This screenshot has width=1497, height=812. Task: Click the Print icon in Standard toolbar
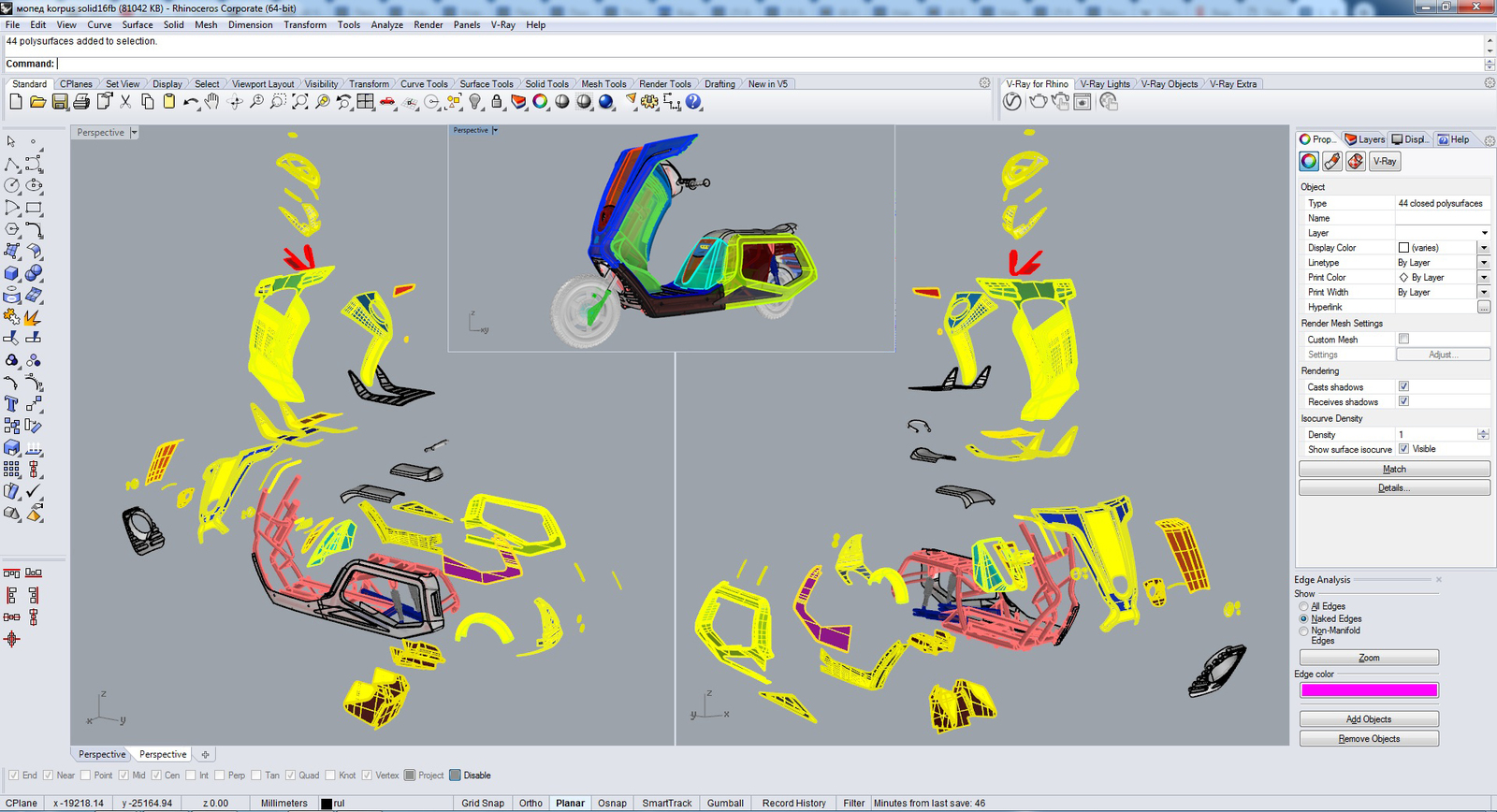tap(81, 102)
